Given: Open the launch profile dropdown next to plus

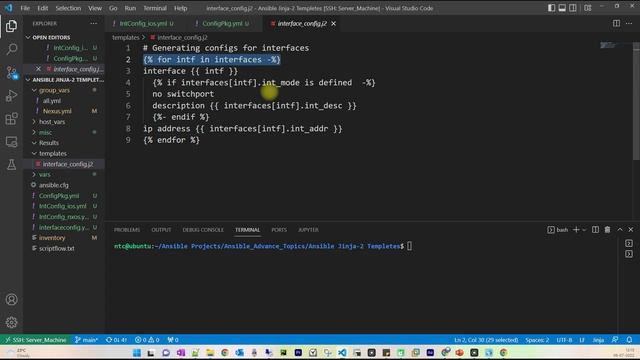Looking at the screenshot, I should tap(584, 230).
